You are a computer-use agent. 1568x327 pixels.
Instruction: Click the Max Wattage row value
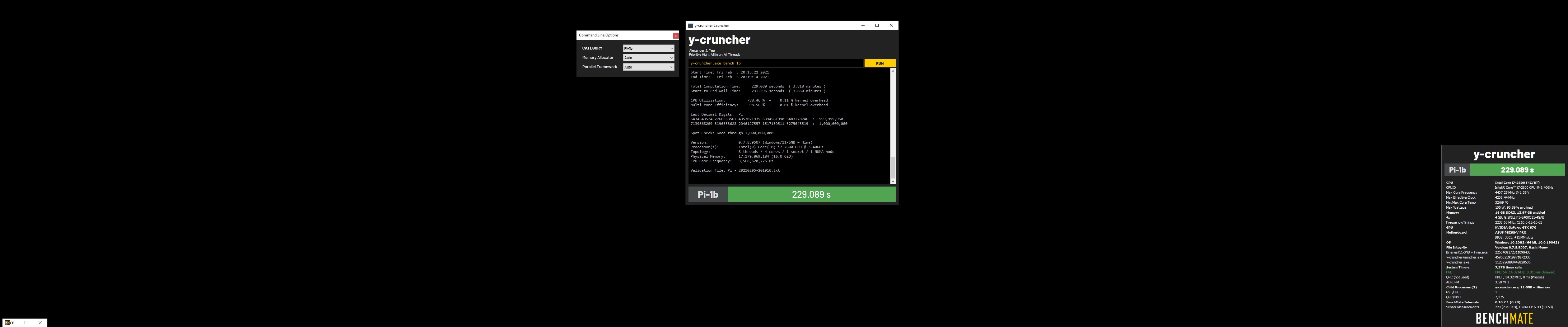tap(1513, 208)
